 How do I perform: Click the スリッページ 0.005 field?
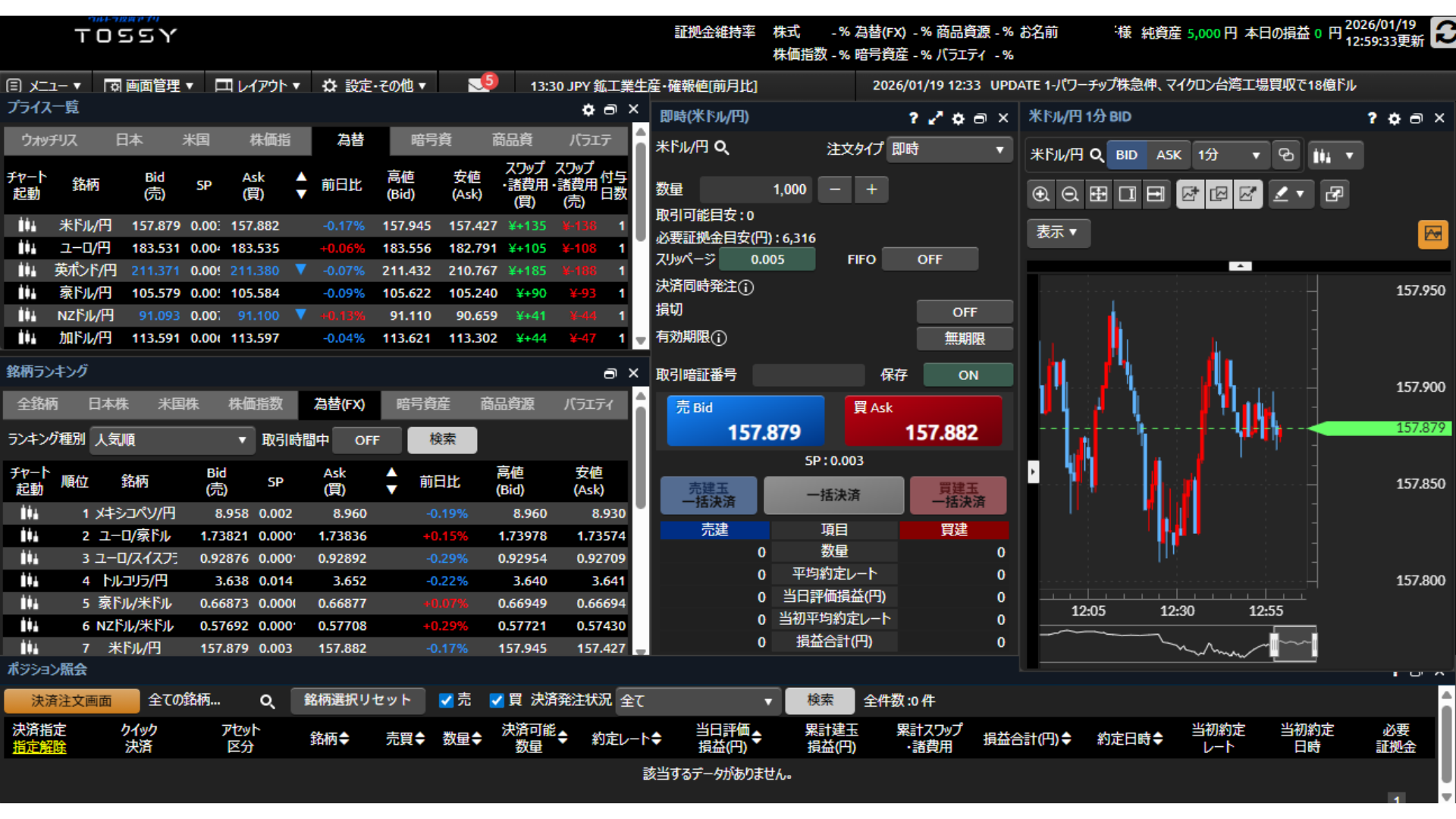767,259
